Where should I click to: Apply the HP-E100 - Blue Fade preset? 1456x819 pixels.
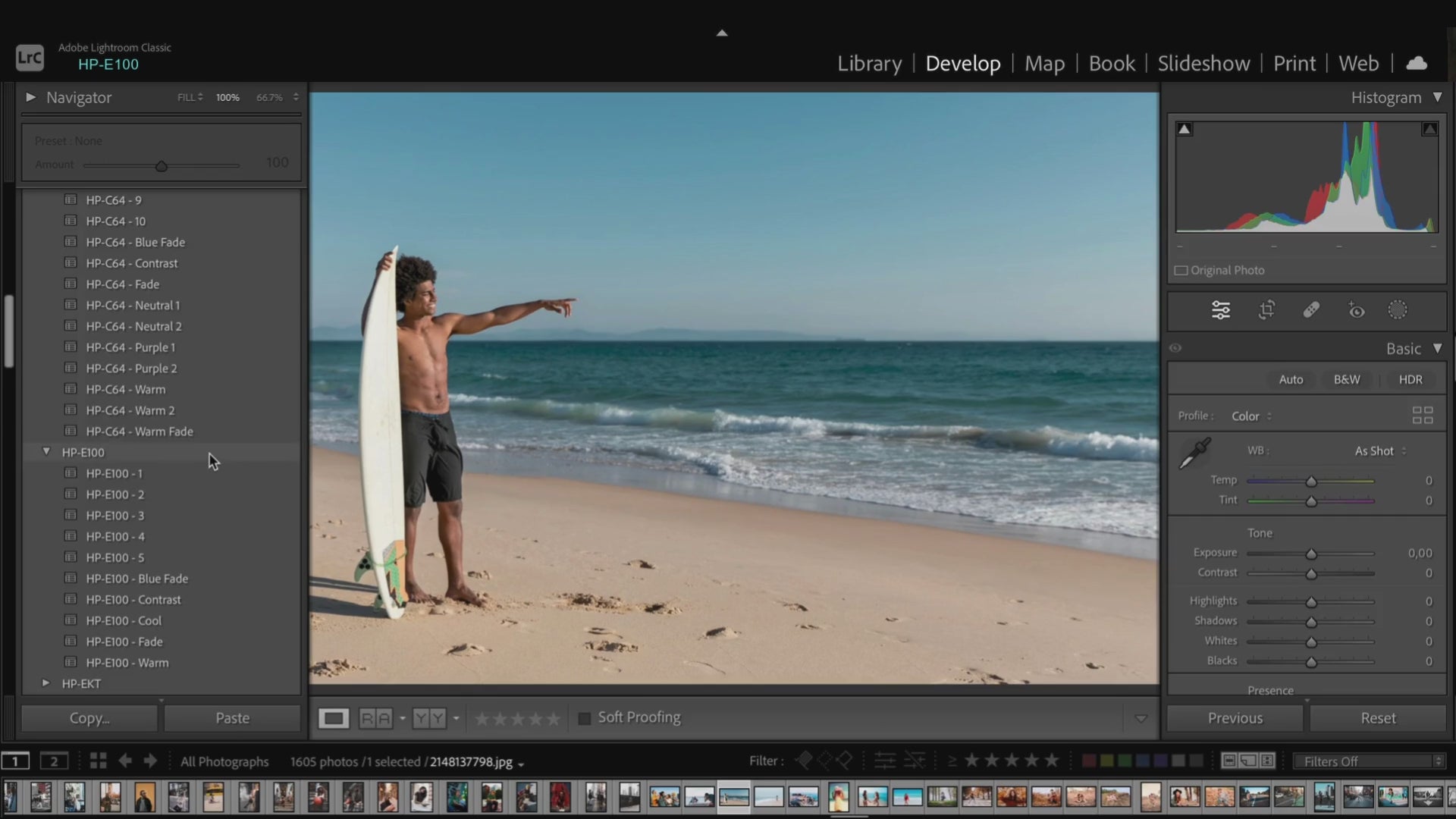(136, 579)
